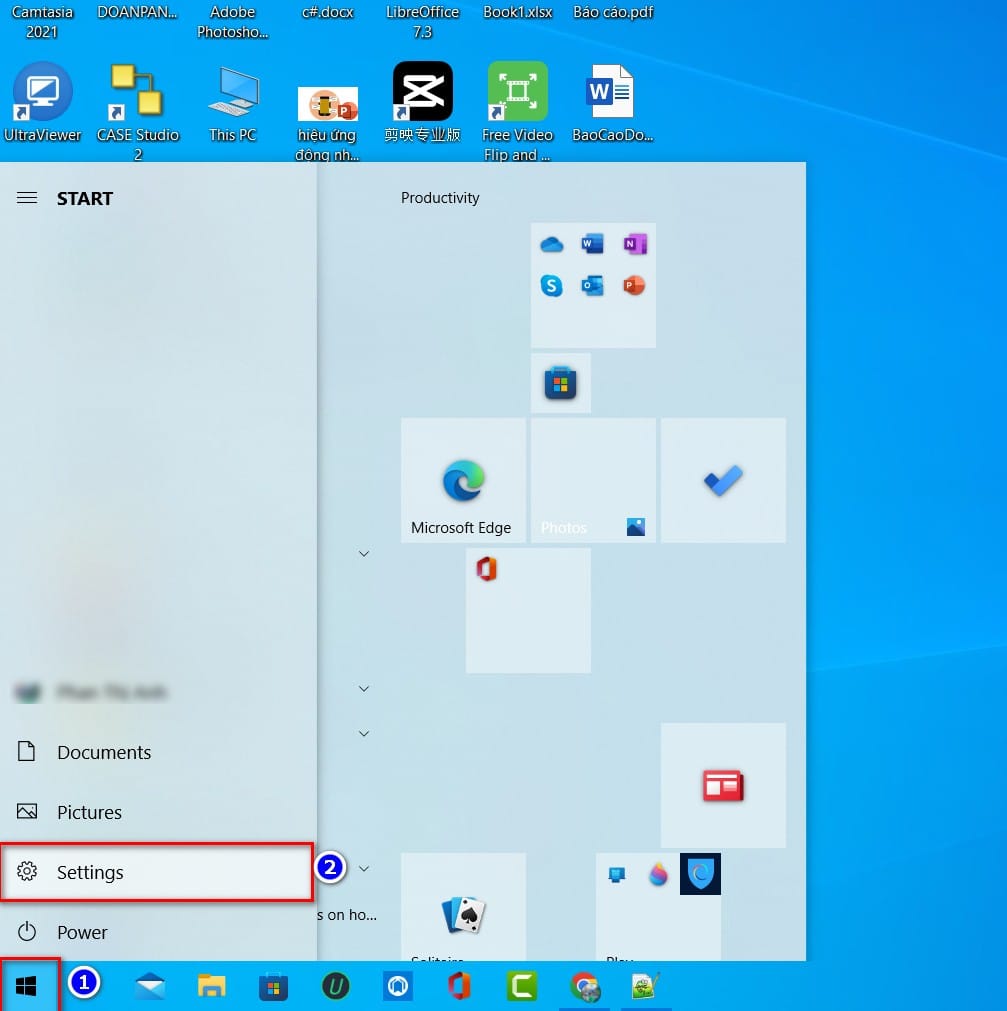1007x1011 pixels.
Task: Open the Microsoft Store tile
Action: [x=560, y=383]
